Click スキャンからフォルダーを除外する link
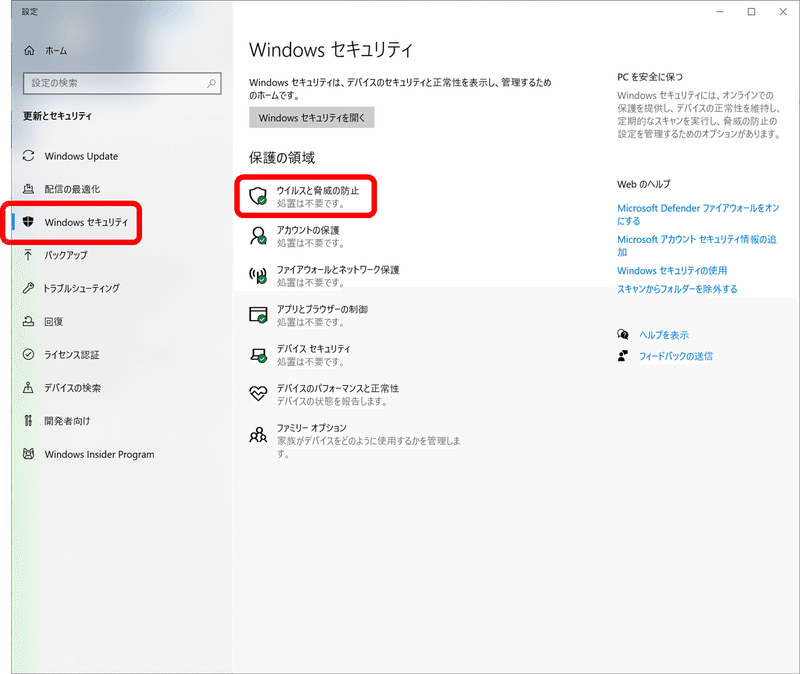The image size is (800, 674). tap(677, 289)
